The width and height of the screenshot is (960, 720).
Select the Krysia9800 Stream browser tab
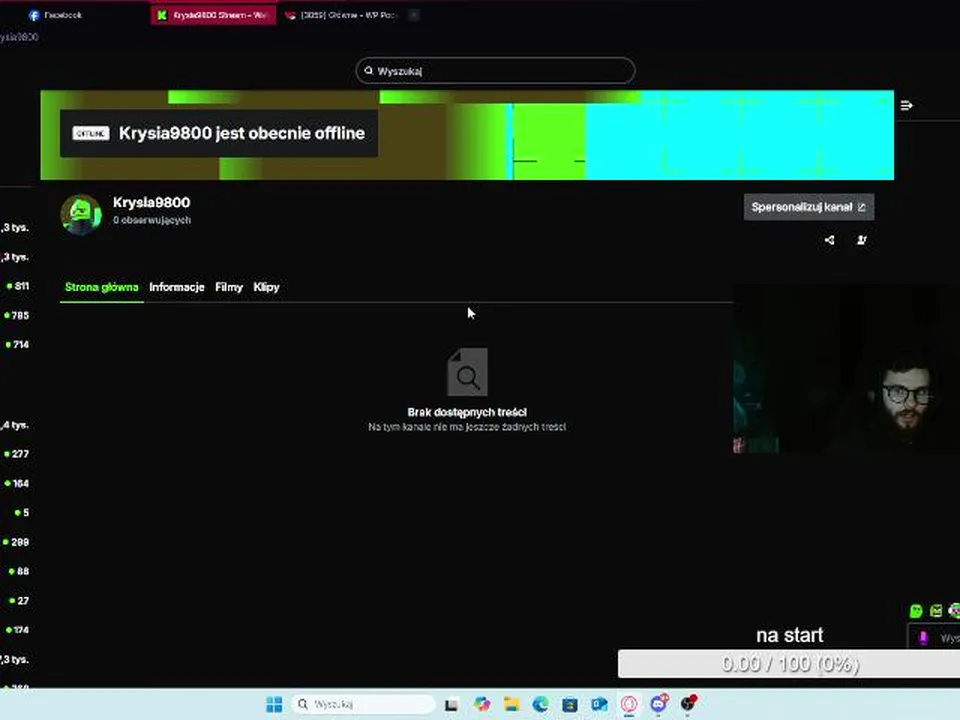tap(212, 15)
